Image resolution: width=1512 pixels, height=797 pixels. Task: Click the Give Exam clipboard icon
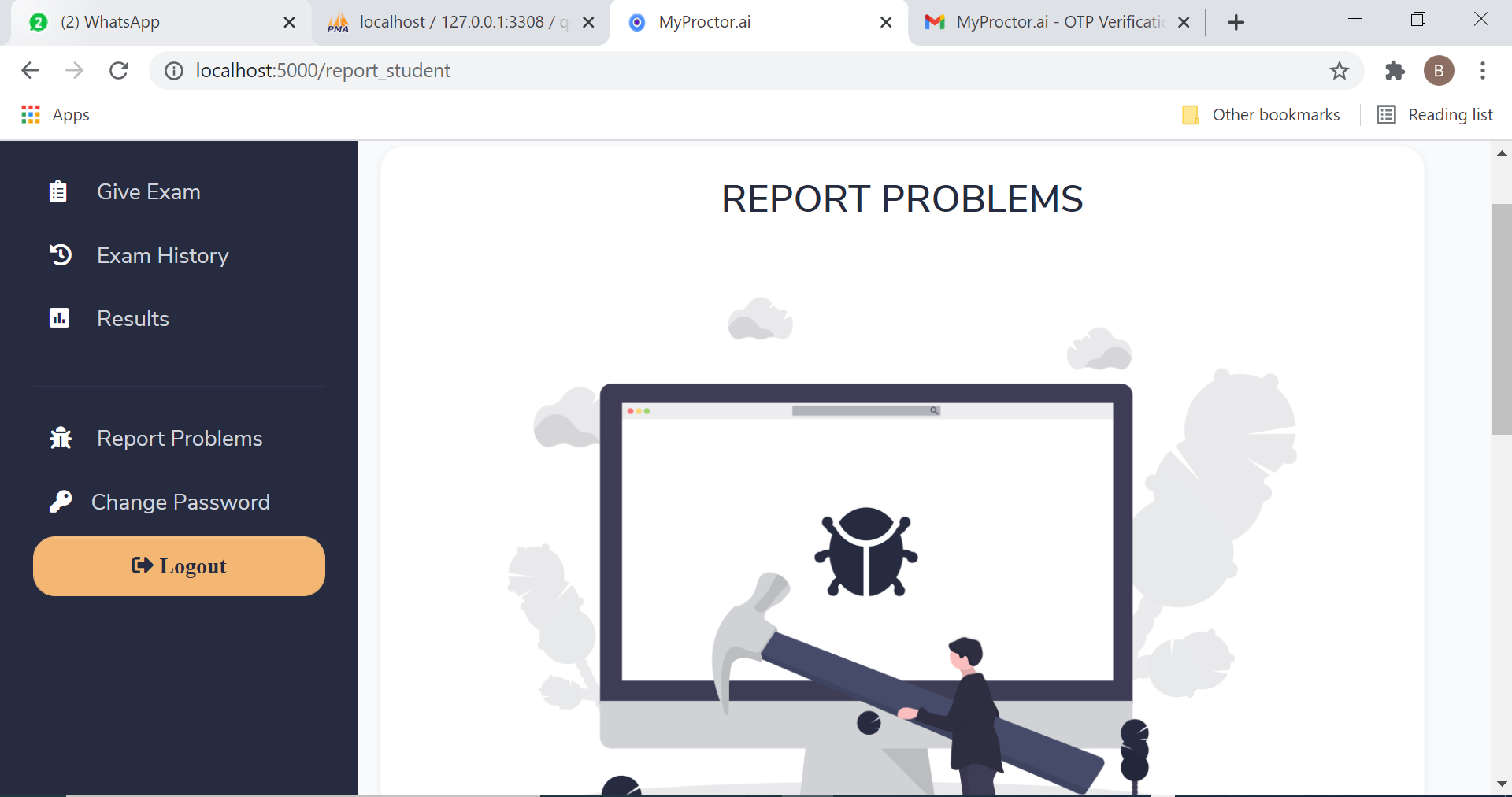[x=58, y=191]
